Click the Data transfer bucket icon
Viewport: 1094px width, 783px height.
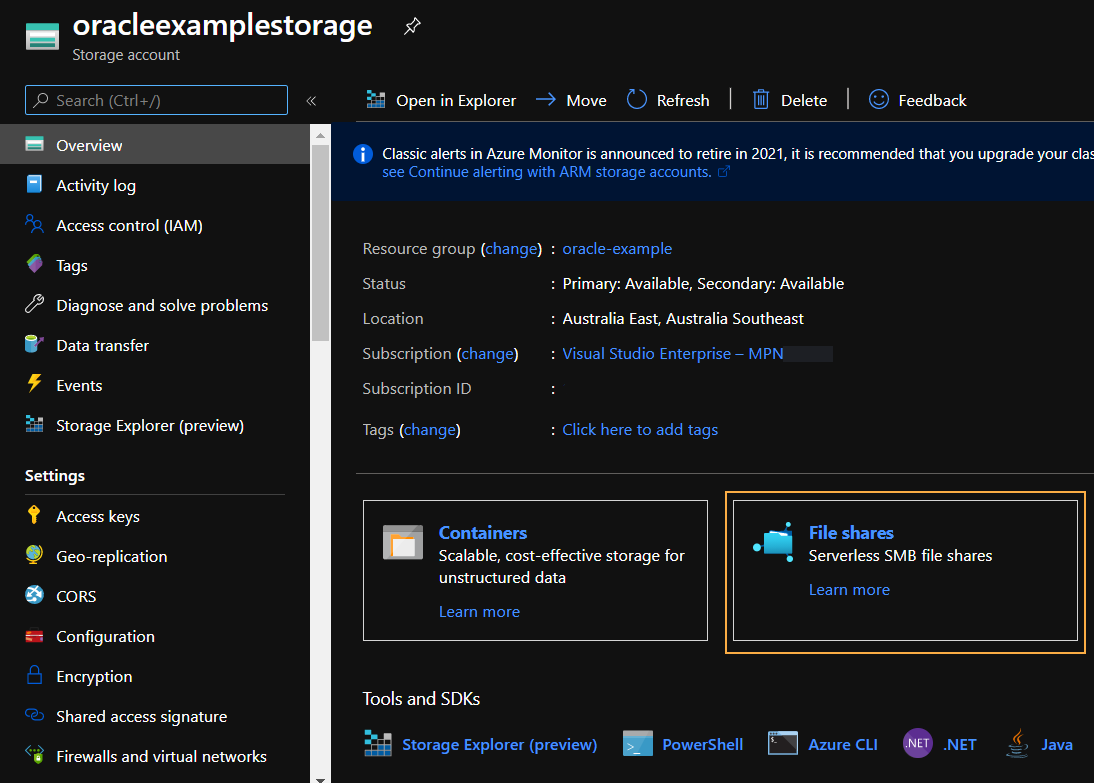pos(34,343)
